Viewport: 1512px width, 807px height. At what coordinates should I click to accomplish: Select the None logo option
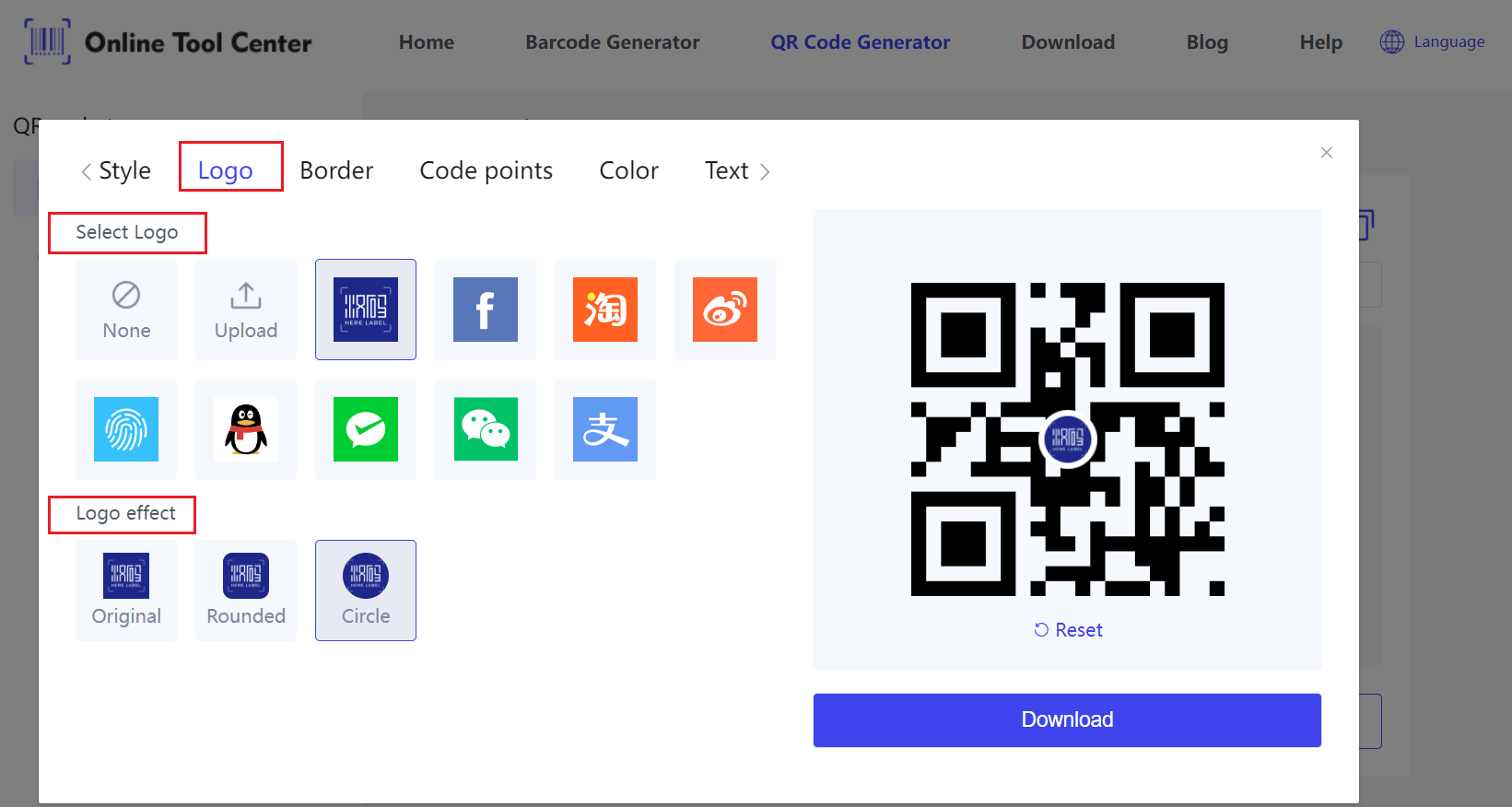point(126,310)
